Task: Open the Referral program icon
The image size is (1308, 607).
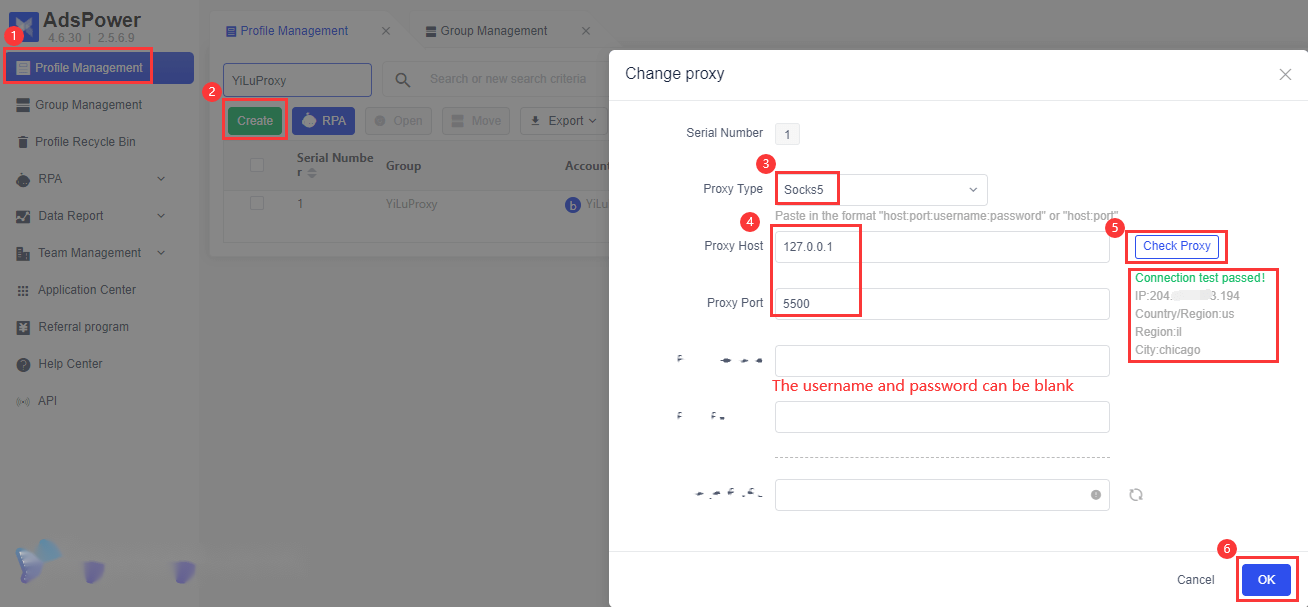Action: pyautogui.click(x=23, y=327)
